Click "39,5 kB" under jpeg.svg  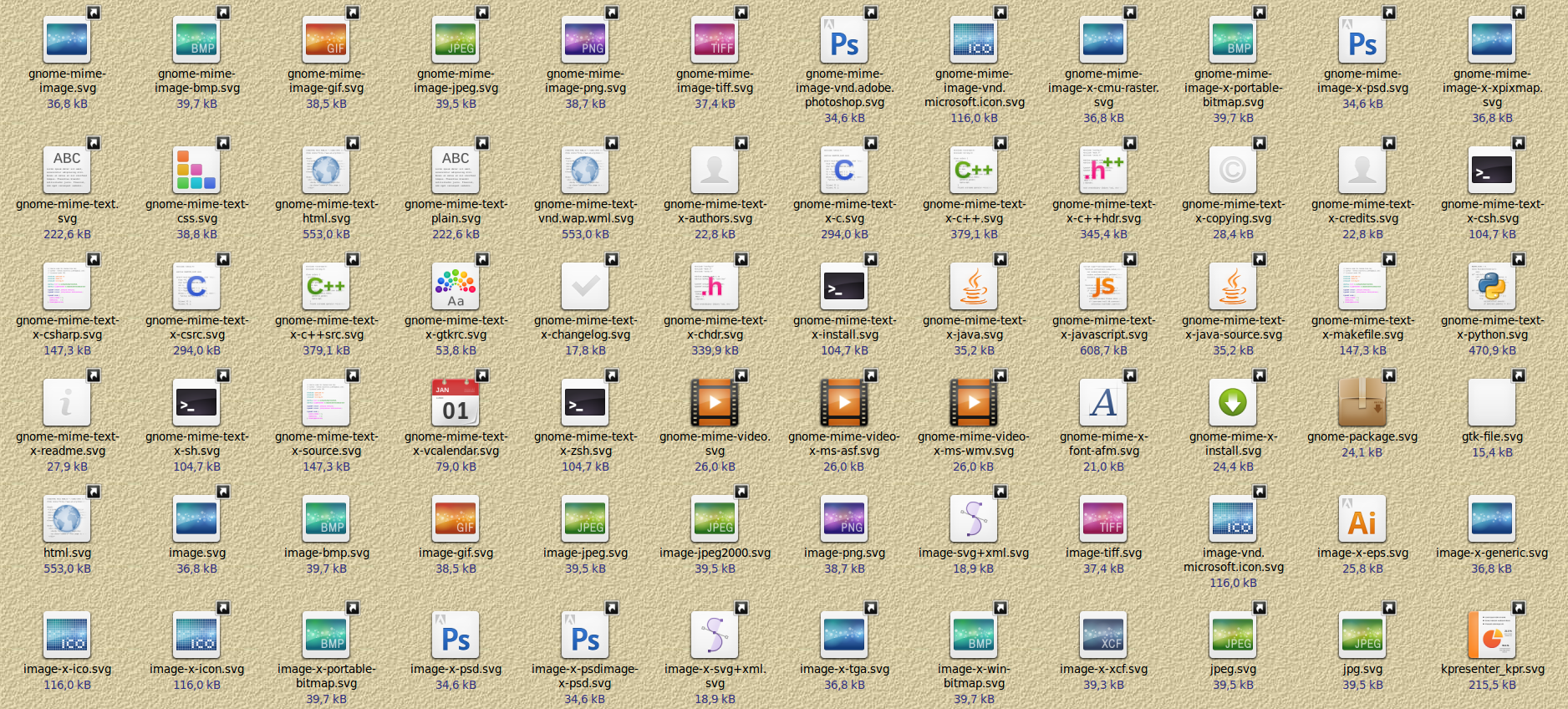click(x=1233, y=685)
